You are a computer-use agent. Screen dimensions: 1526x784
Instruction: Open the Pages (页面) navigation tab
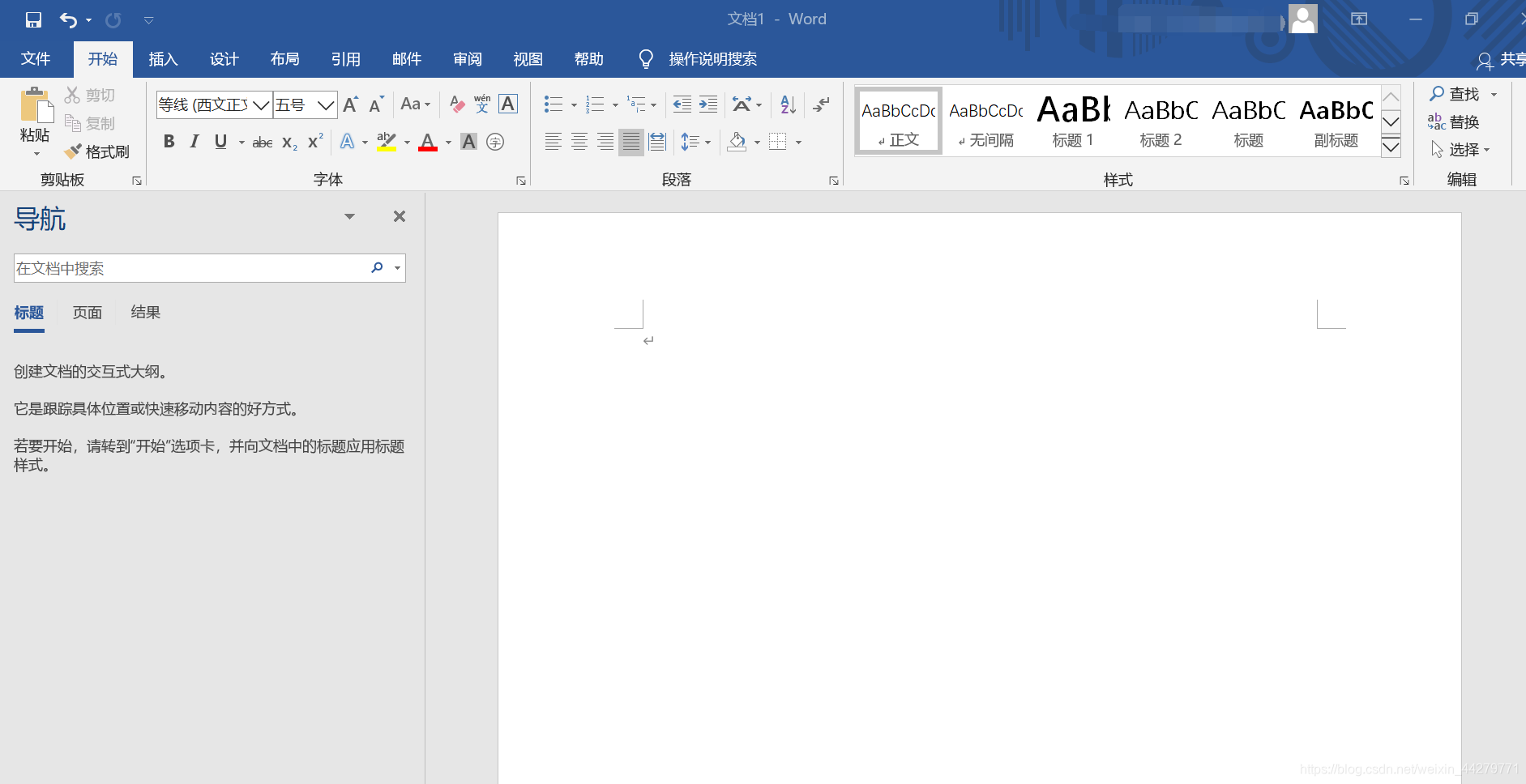[x=88, y=313]
